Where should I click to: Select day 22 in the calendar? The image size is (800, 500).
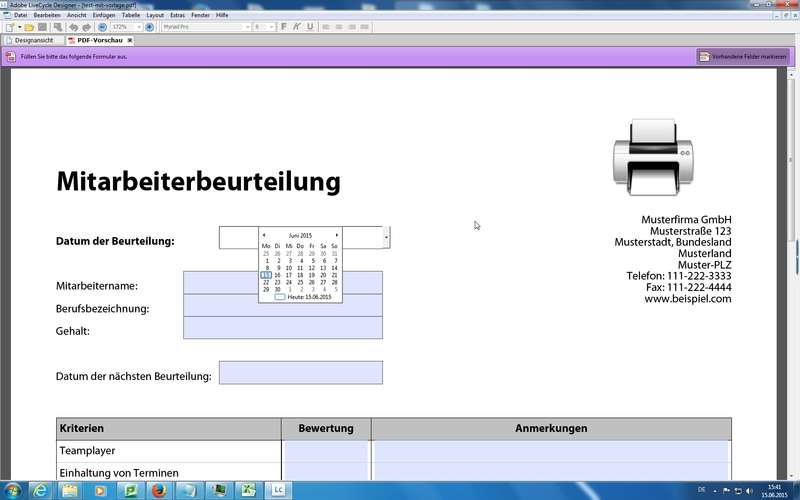coord(266,282)
